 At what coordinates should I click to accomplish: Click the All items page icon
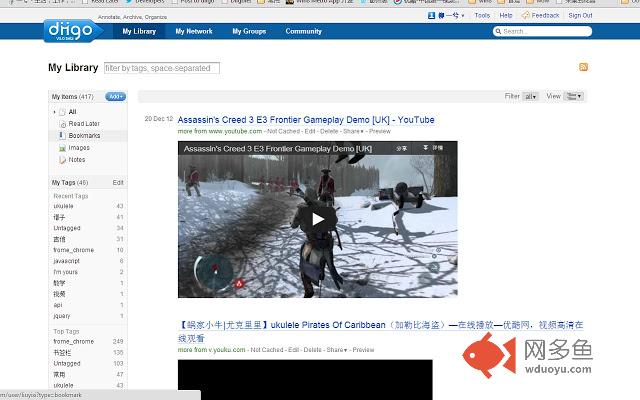pyautogui.click(x=62, y=112)
